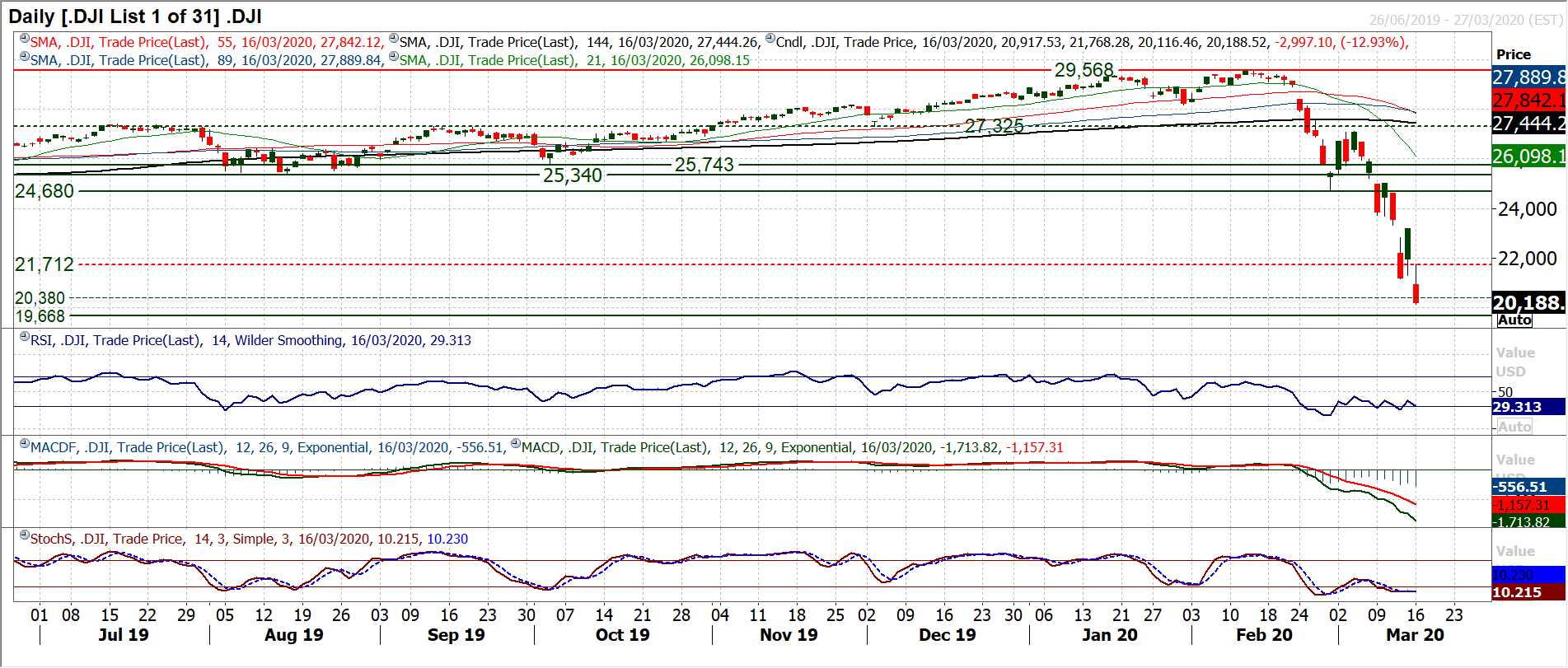Click the 50 level label on RSI scale
The width and height of the screenshot is (1568, 668).
click(x=1505, y=392)
